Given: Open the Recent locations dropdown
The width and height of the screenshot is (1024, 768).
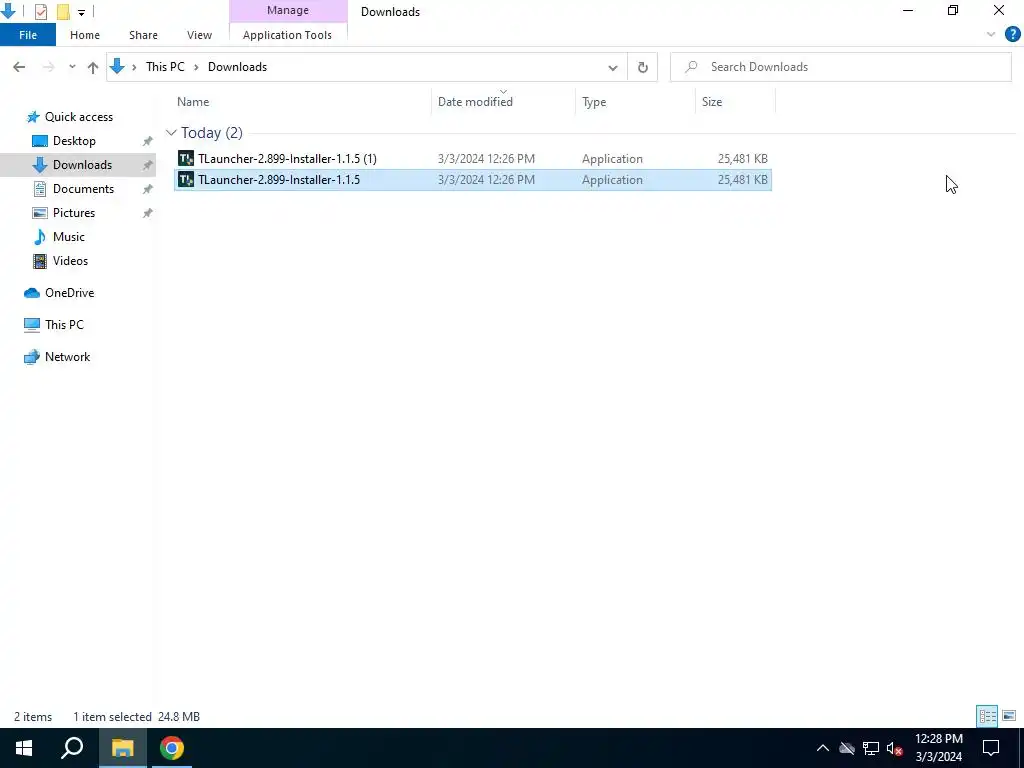Looking at the screenshot, I should point(72,67).
